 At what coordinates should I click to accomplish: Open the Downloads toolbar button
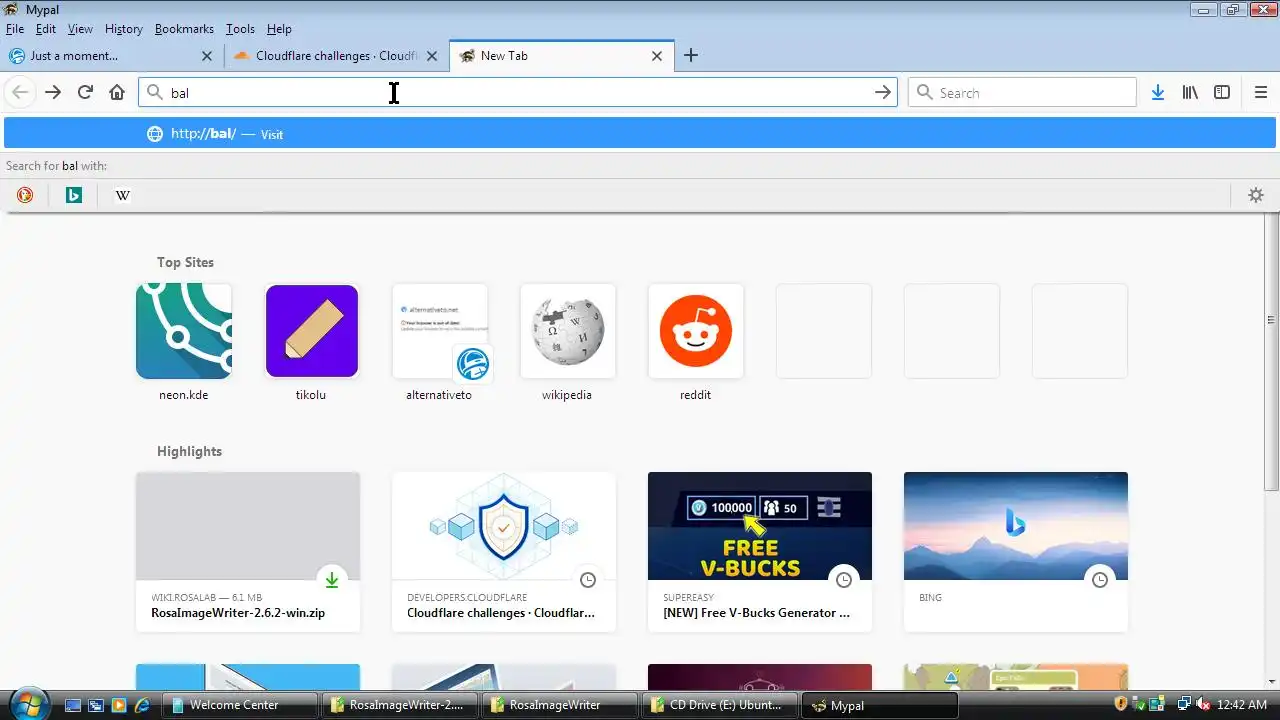coord(1157,92)
